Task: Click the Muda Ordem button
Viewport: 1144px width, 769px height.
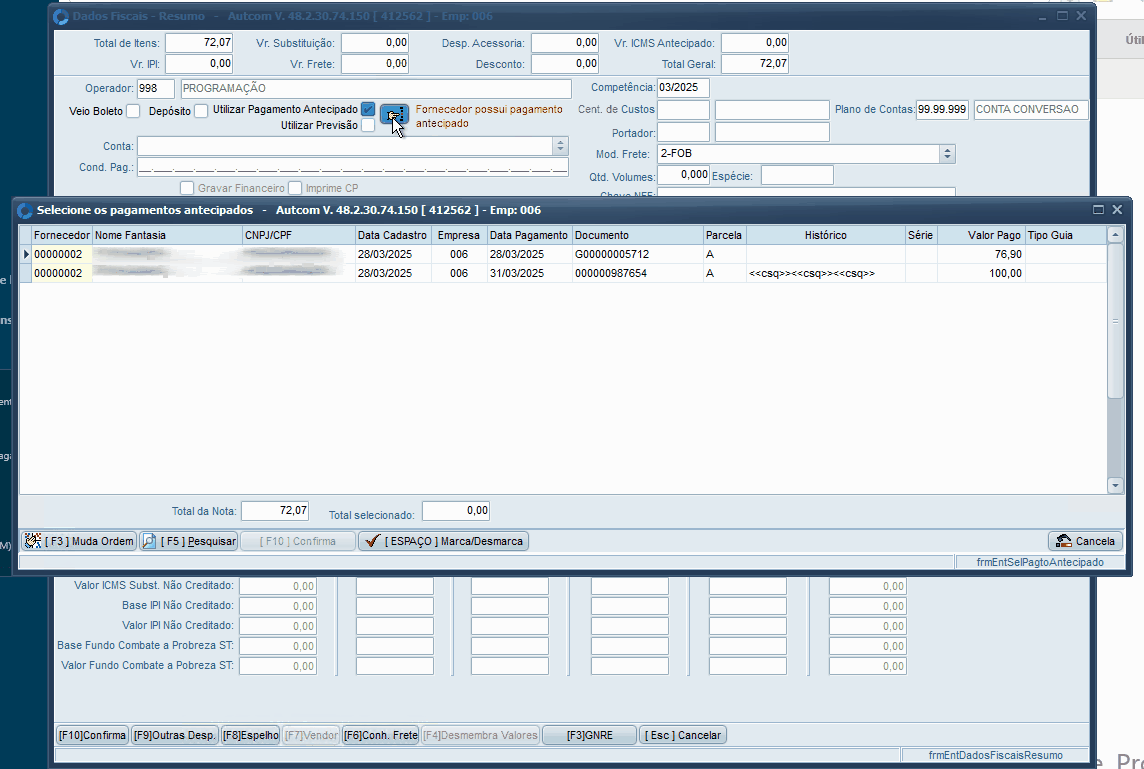Action: pyautogui.click(x=79, y=541)
